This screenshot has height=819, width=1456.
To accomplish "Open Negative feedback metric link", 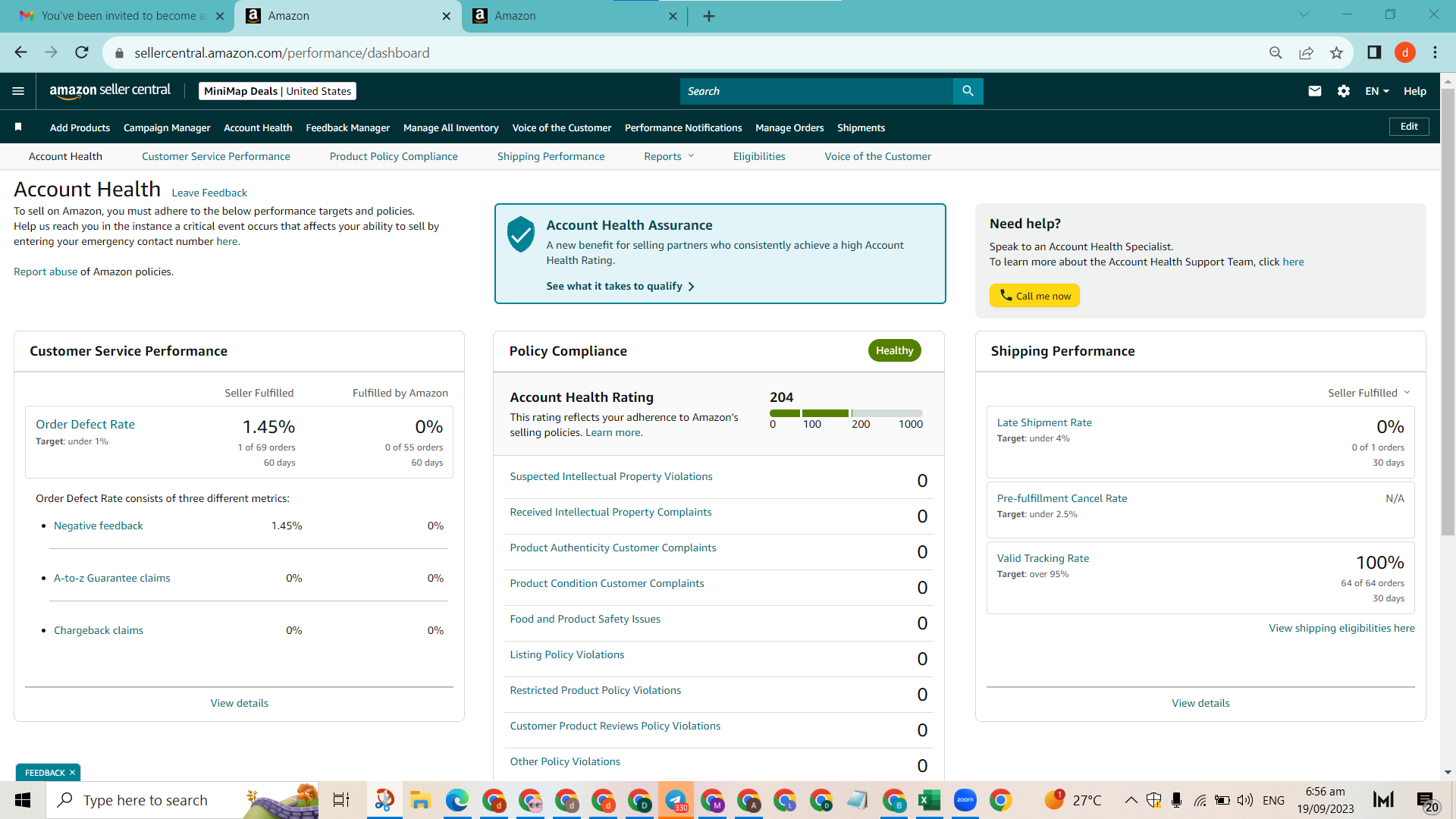I will (x=98, y=526).
